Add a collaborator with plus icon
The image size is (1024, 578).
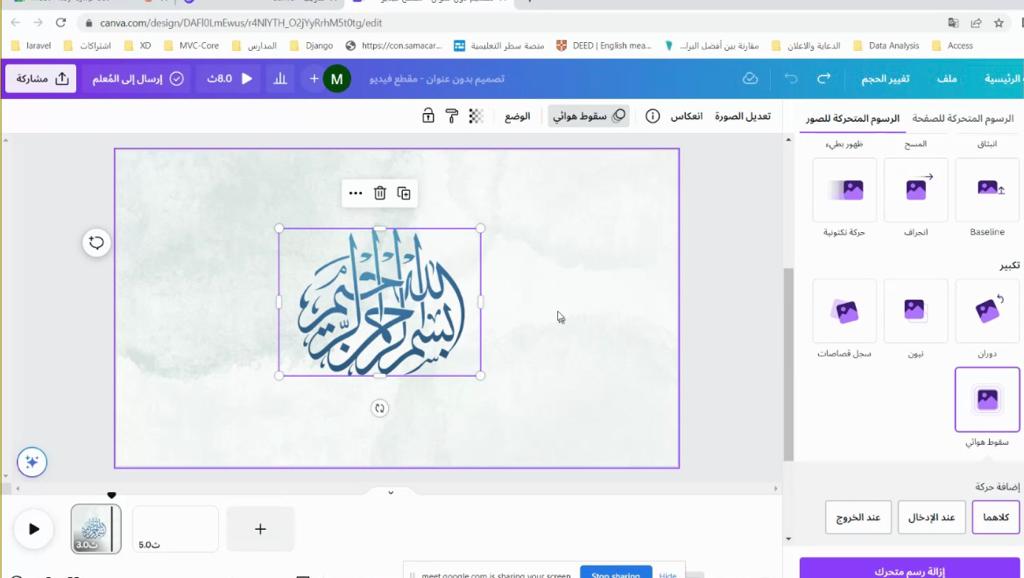(x=313, y=78)
